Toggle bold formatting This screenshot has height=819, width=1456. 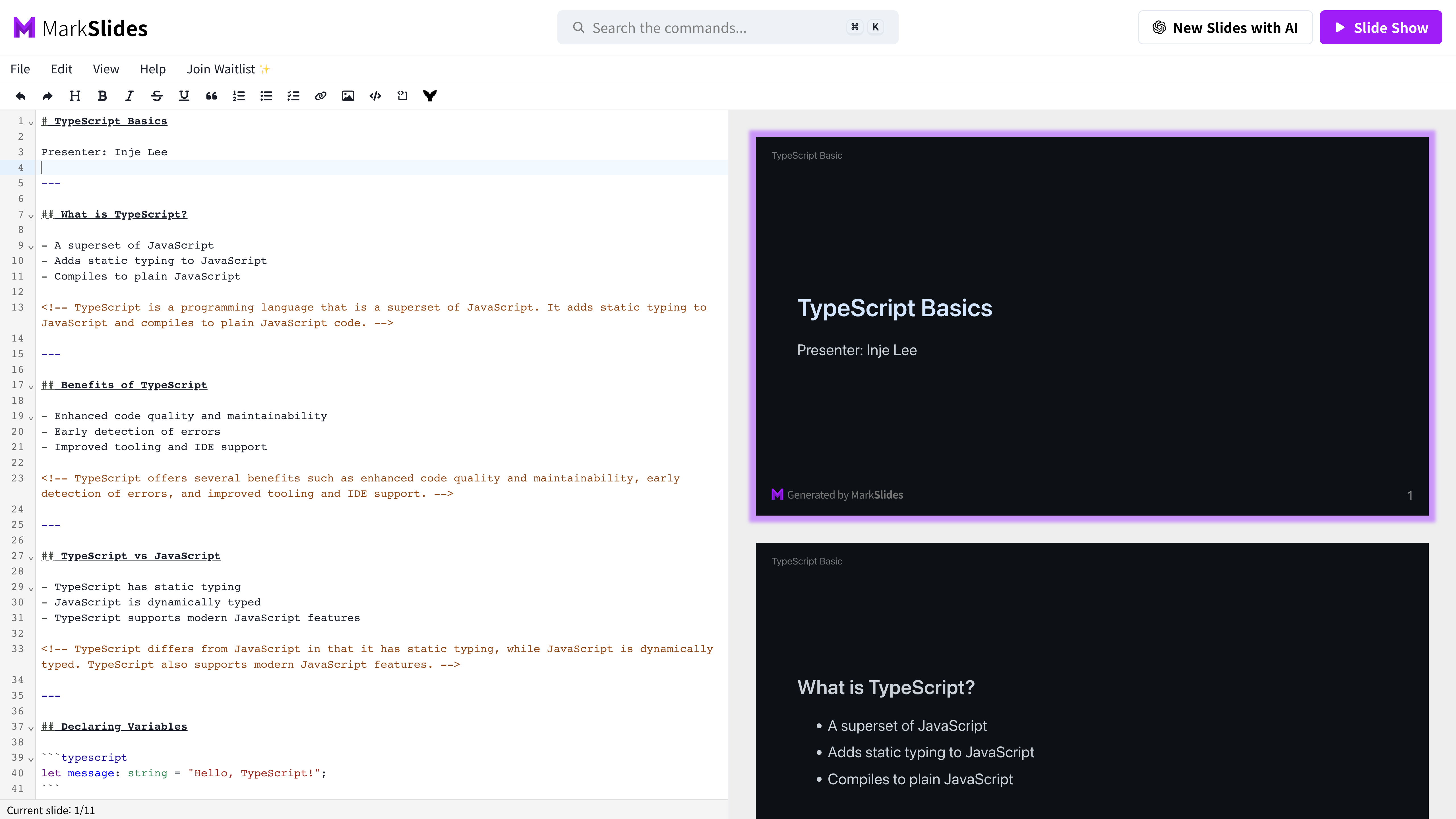[x=102, y=96]
